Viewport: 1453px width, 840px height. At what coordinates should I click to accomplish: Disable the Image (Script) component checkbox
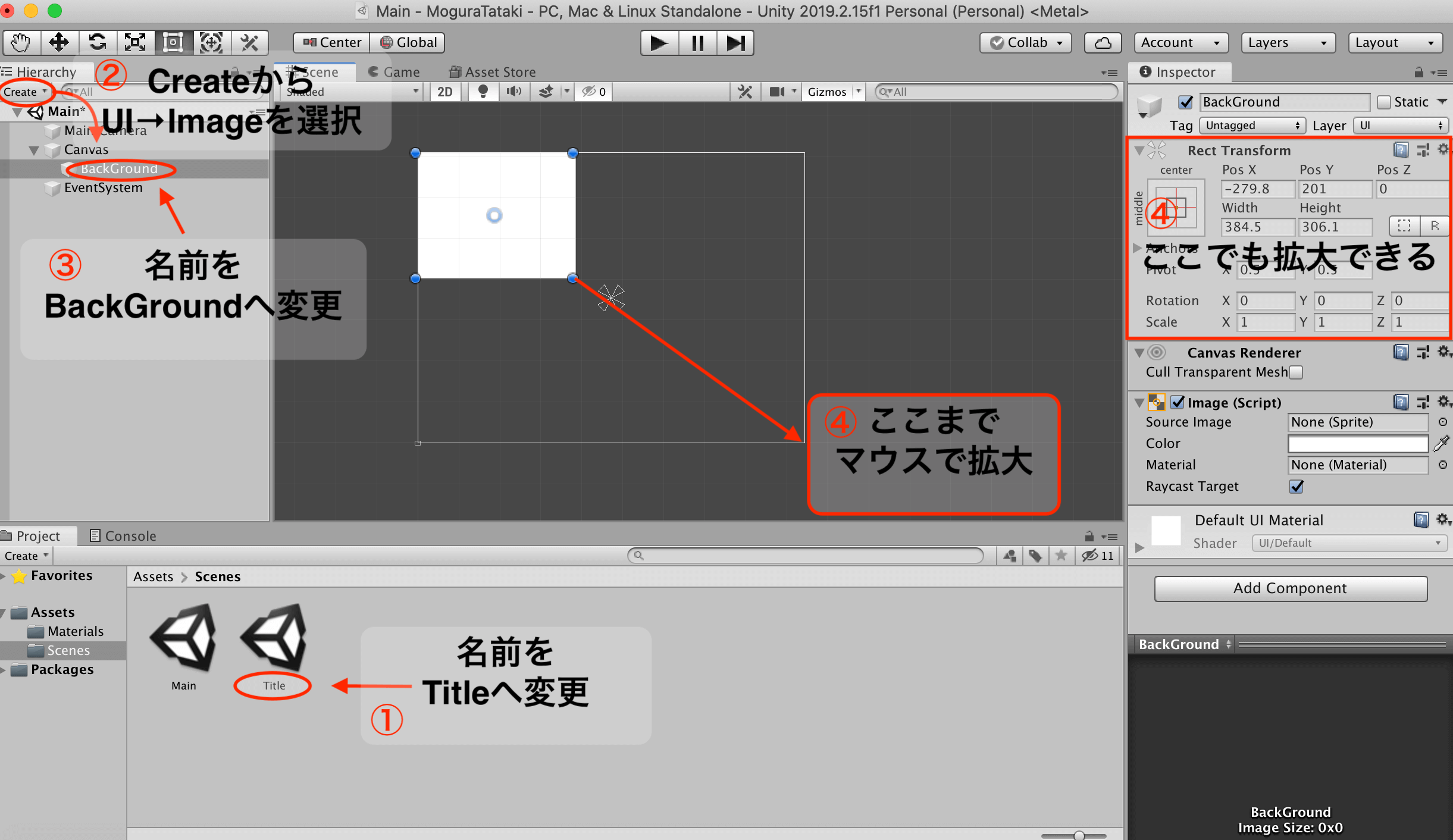[x=1177, y=403]
